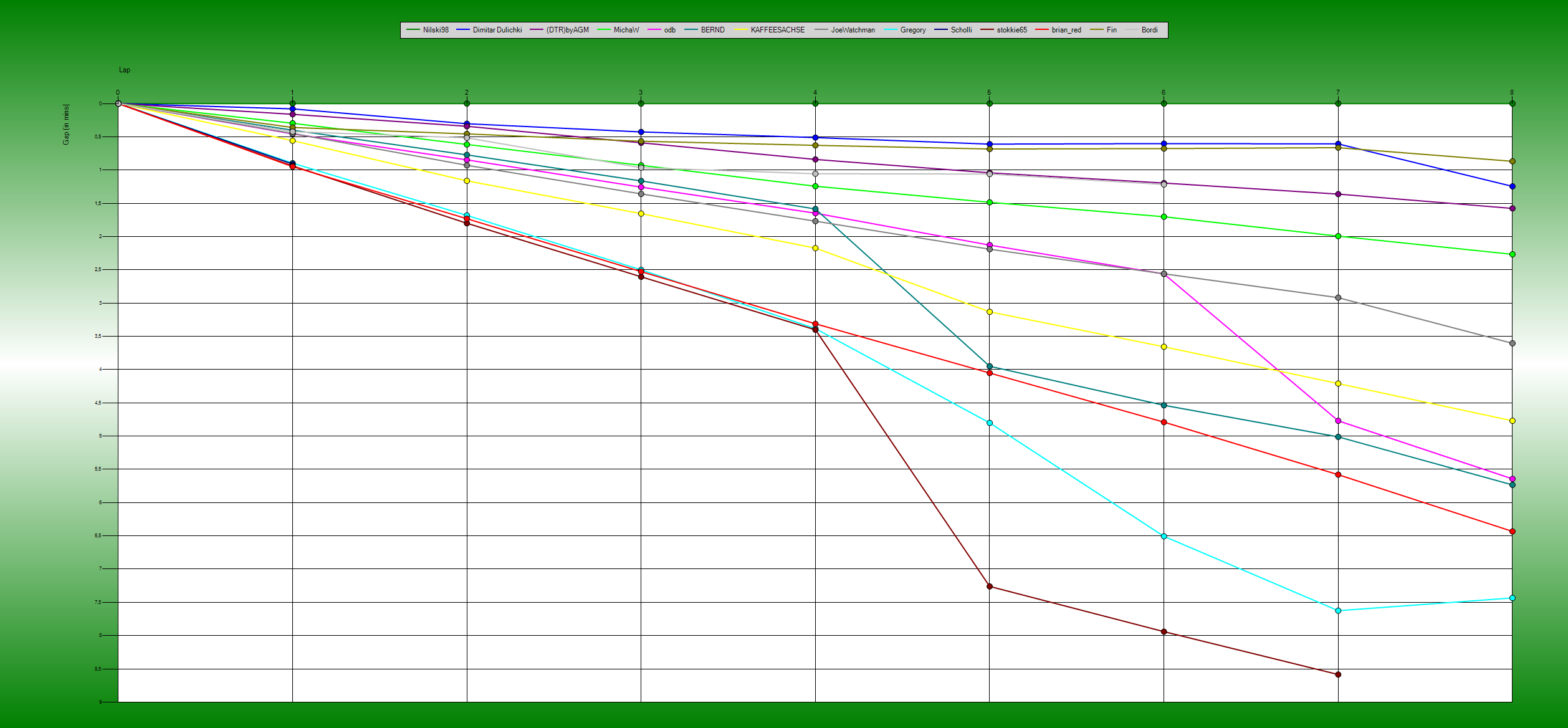
Task: Click the yellow line icon for KAFFEESACHSE
Action: (x=740, y=29)
